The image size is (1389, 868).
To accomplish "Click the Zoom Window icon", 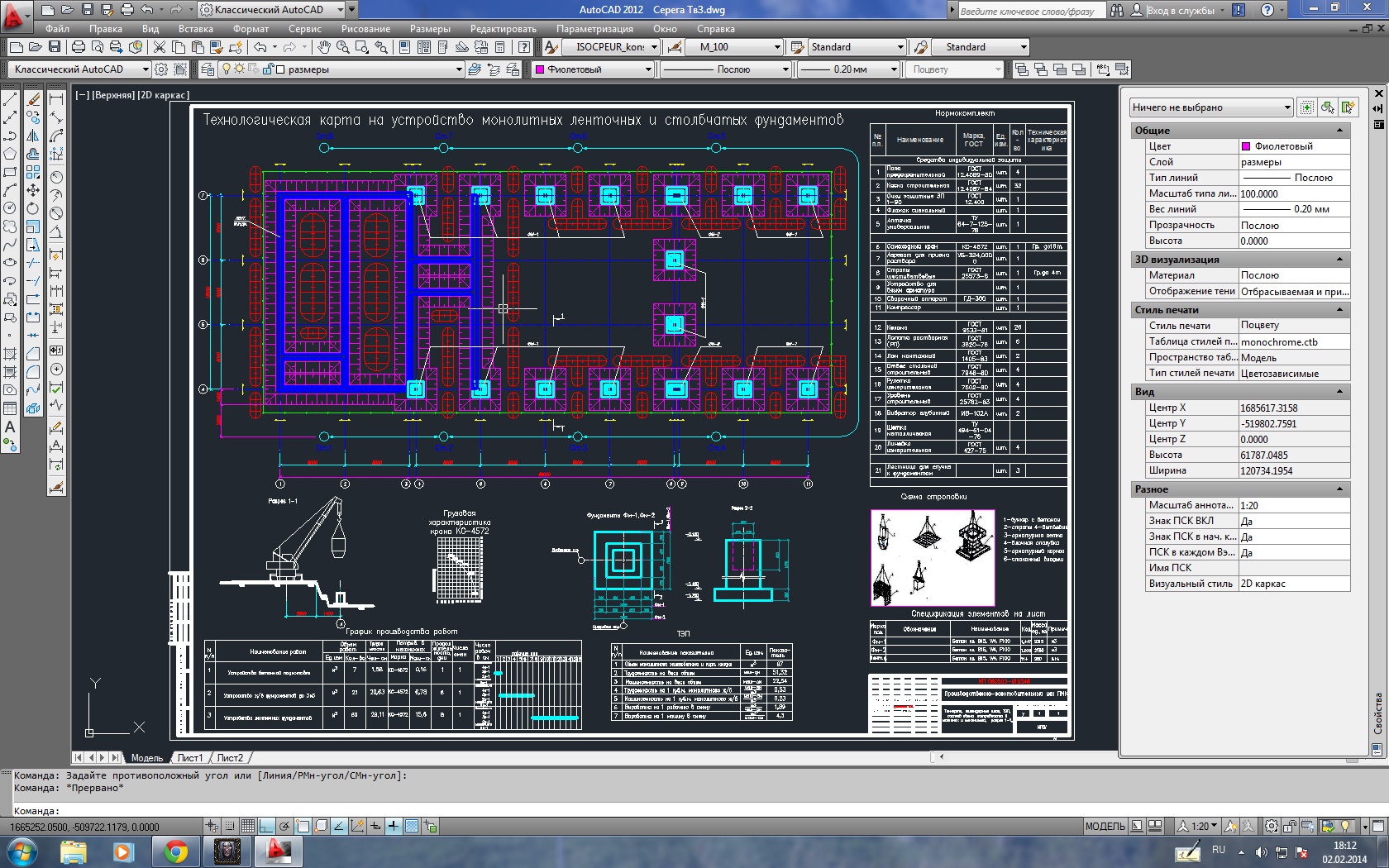I will pyautogui.click(x=362, y=47).
